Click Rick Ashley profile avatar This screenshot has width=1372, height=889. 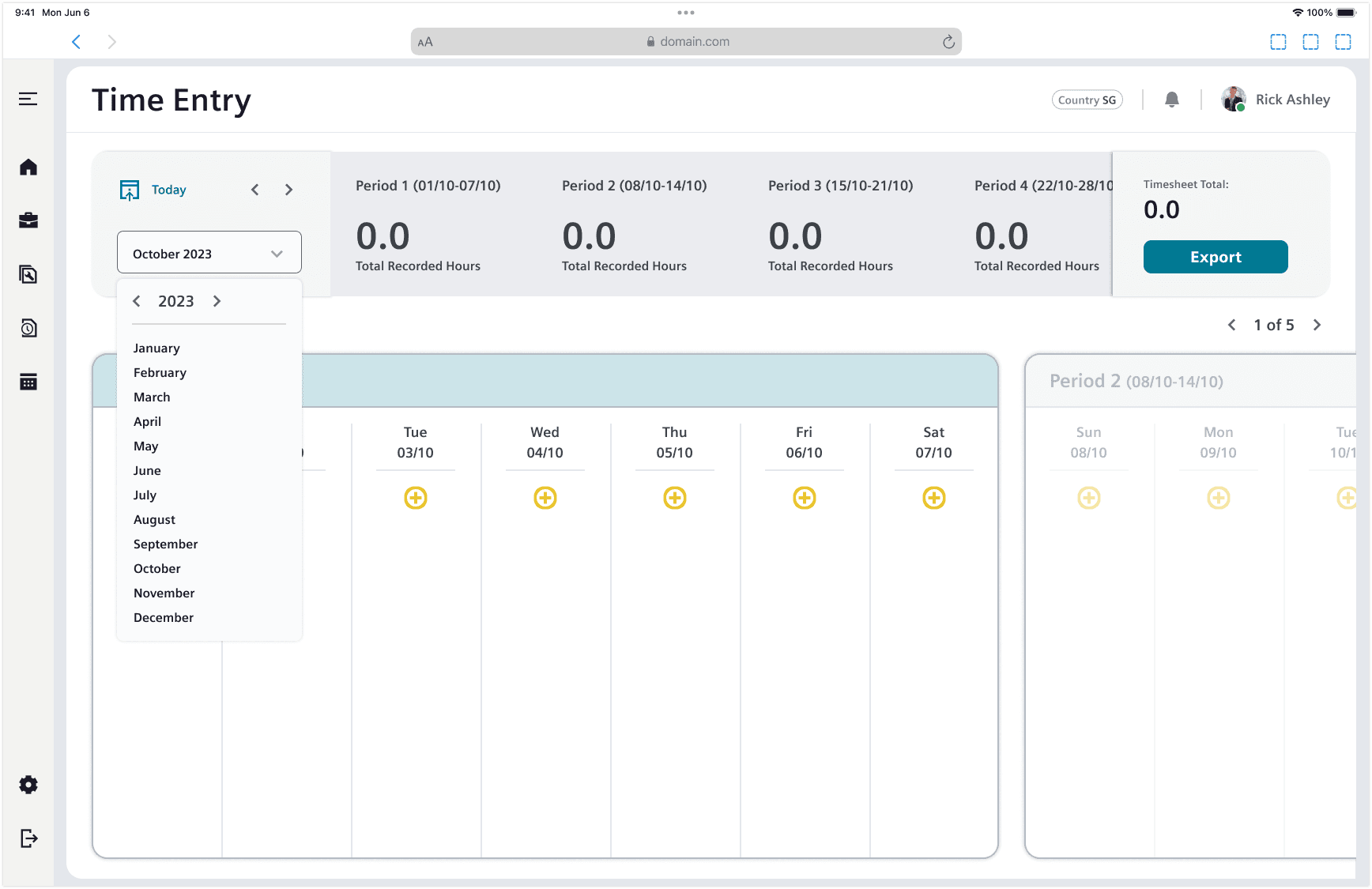click(x=1234, y=100)
